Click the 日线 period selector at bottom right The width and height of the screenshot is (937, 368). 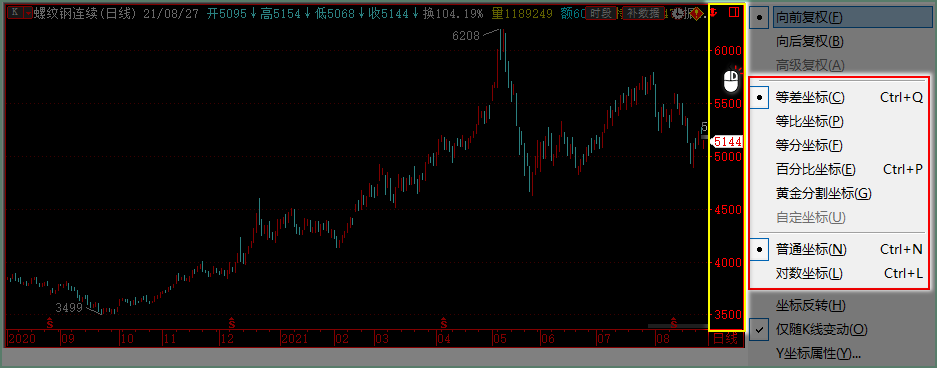click(x=726, y=339)
